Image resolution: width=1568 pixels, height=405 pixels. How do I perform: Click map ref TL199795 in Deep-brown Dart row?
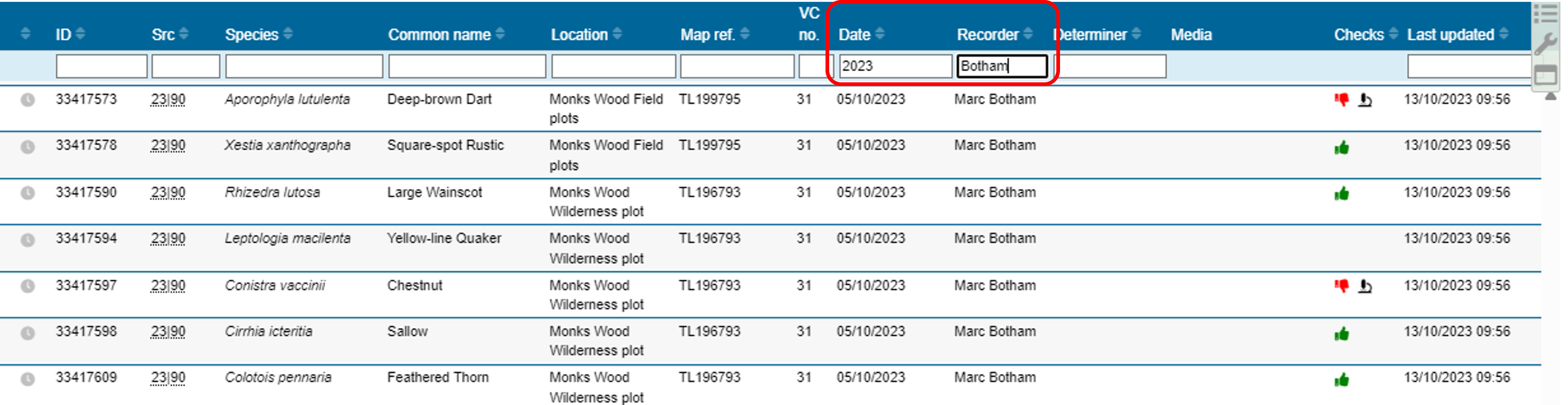[x=710, y=99]
